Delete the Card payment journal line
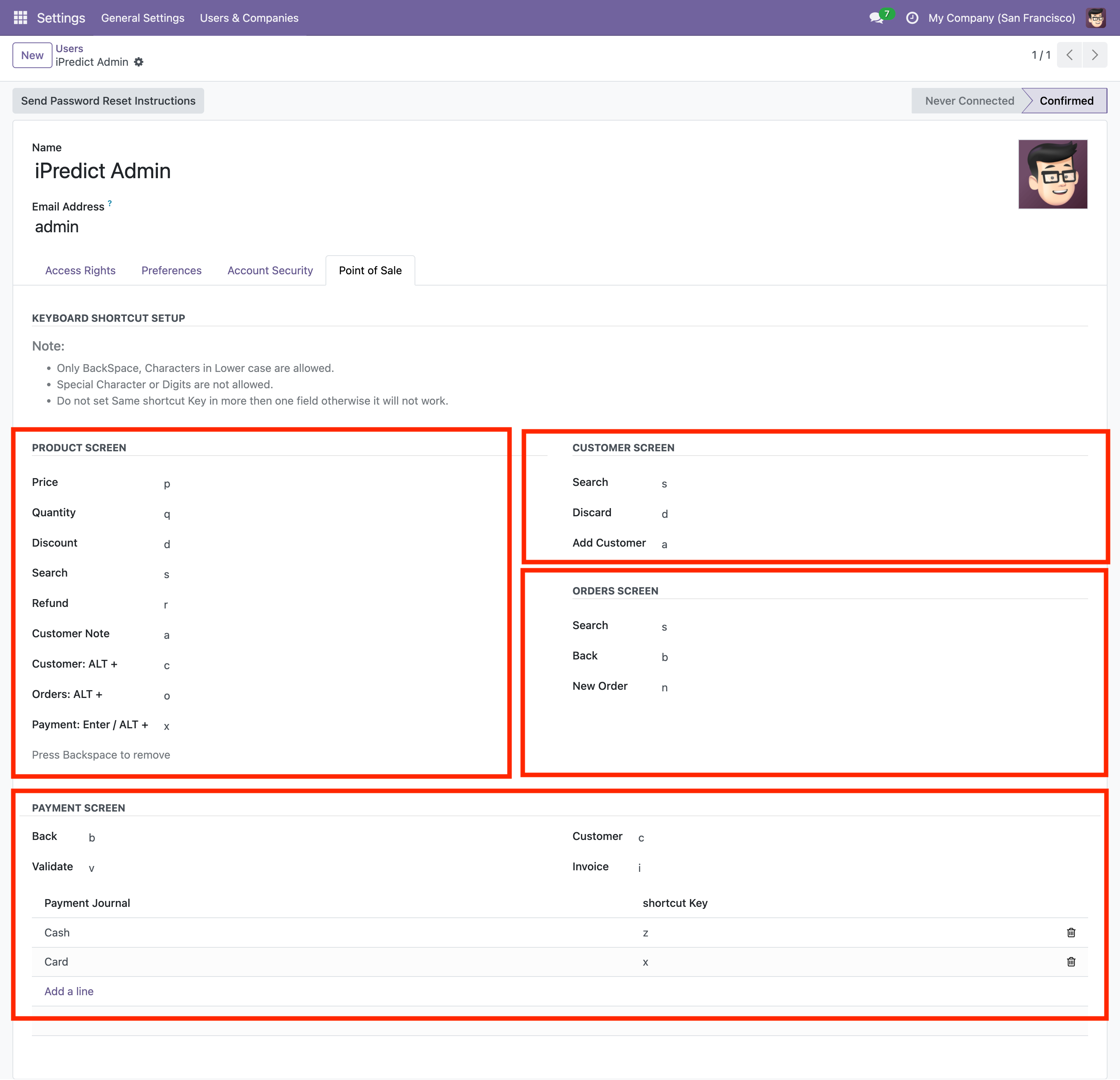 pyautogui.click(x=1071, y=962)
